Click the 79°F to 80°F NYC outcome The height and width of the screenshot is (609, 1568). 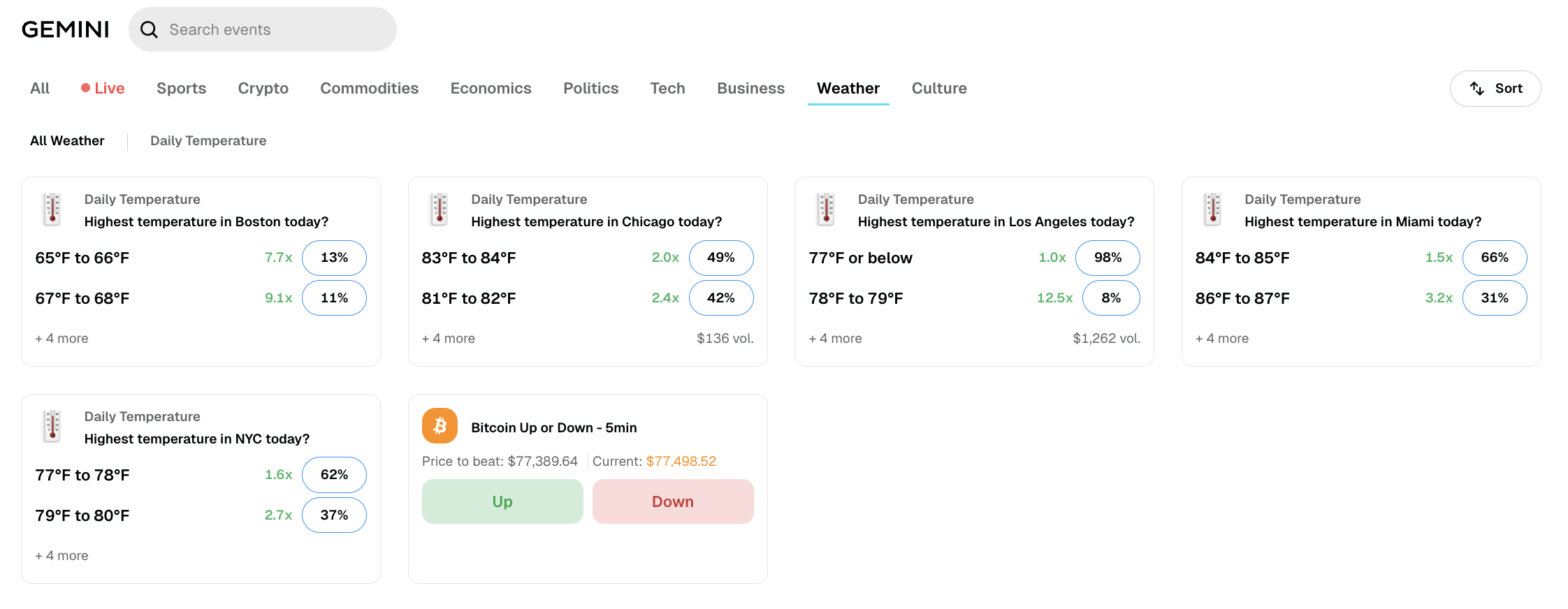click(x=82, y=515)
